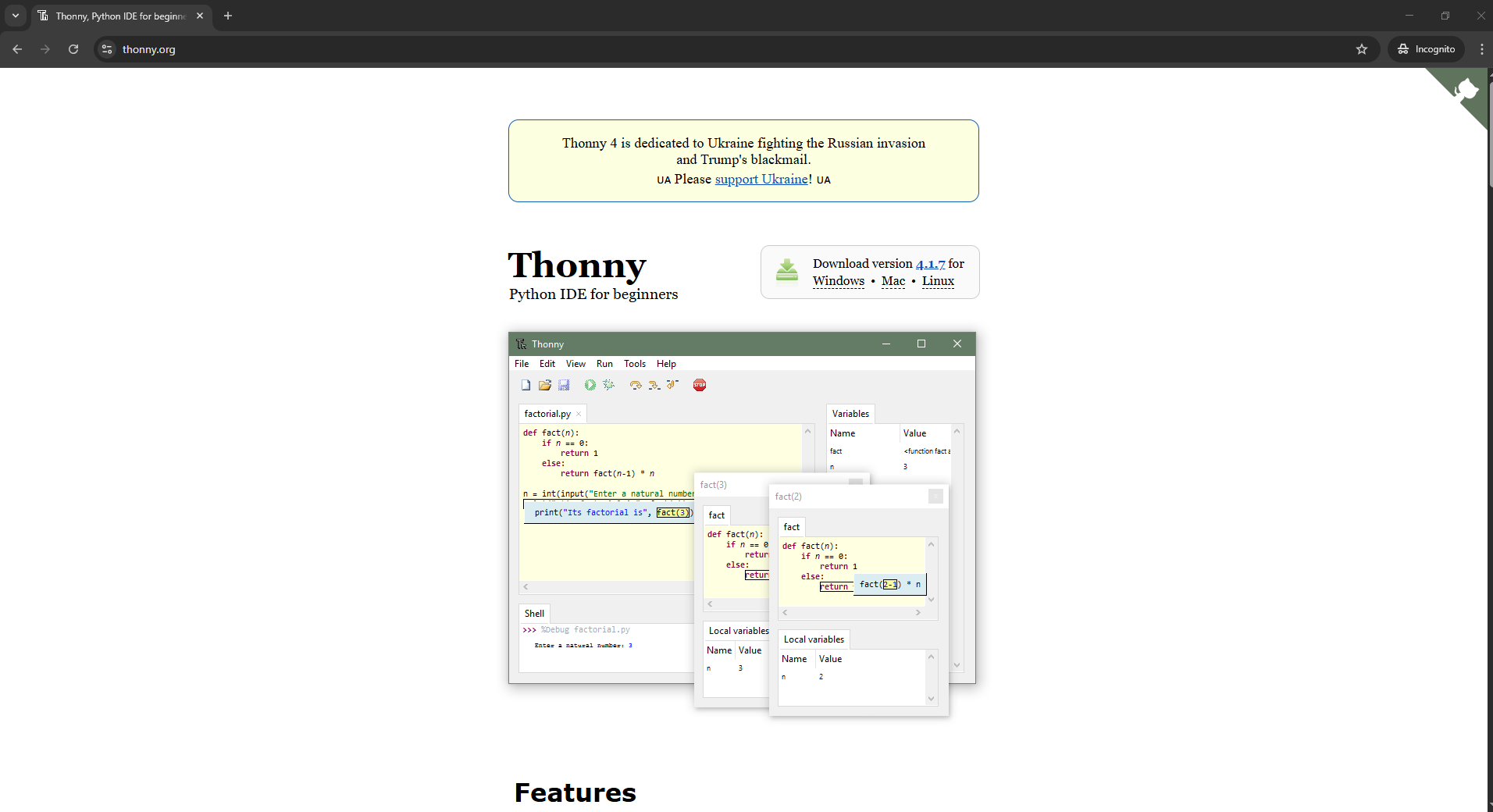
Task: Click the fact(2) window close square
Action: 935,497
